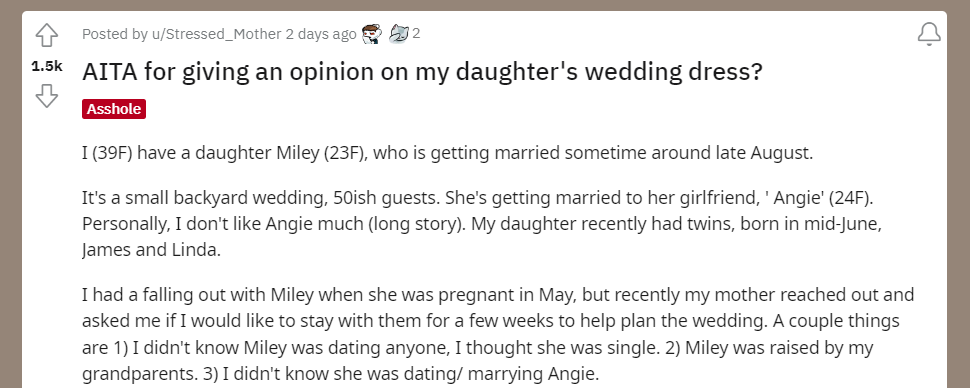This screenshot has width=970, height=388.
Task: Click paragraph starting 'I had a falling out'
Action: click(499, 334)
